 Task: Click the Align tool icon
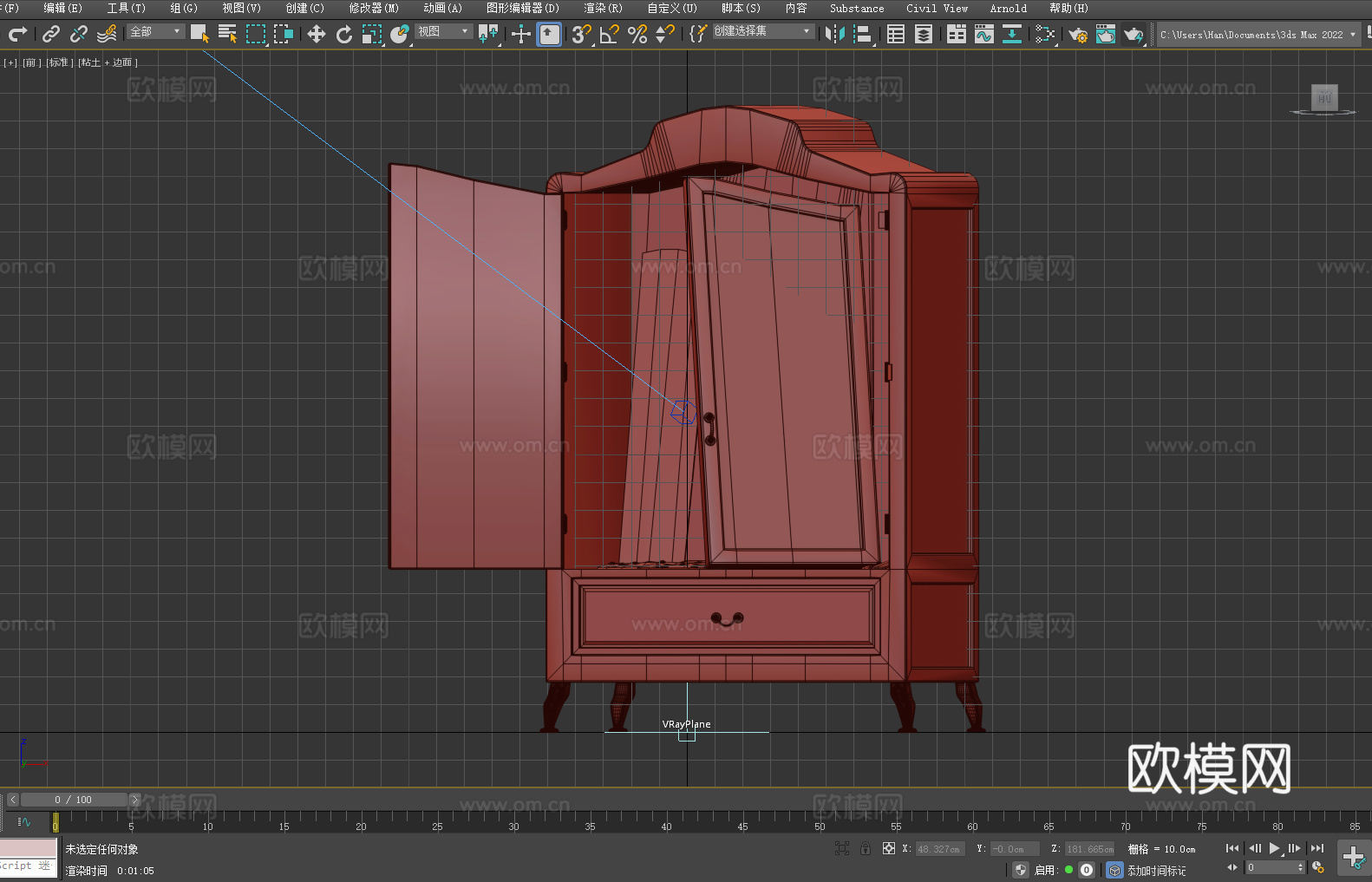pos(863,34)
